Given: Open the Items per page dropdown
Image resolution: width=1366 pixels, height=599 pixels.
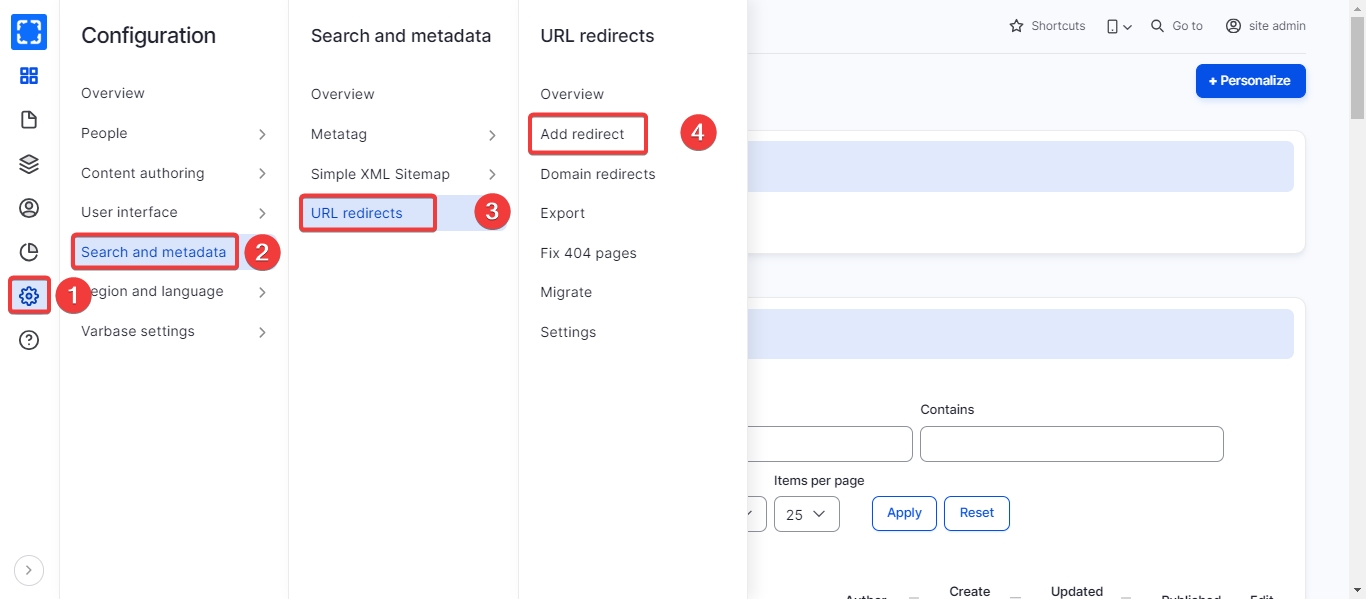Looking at the screenshot, I should (806, 514).
